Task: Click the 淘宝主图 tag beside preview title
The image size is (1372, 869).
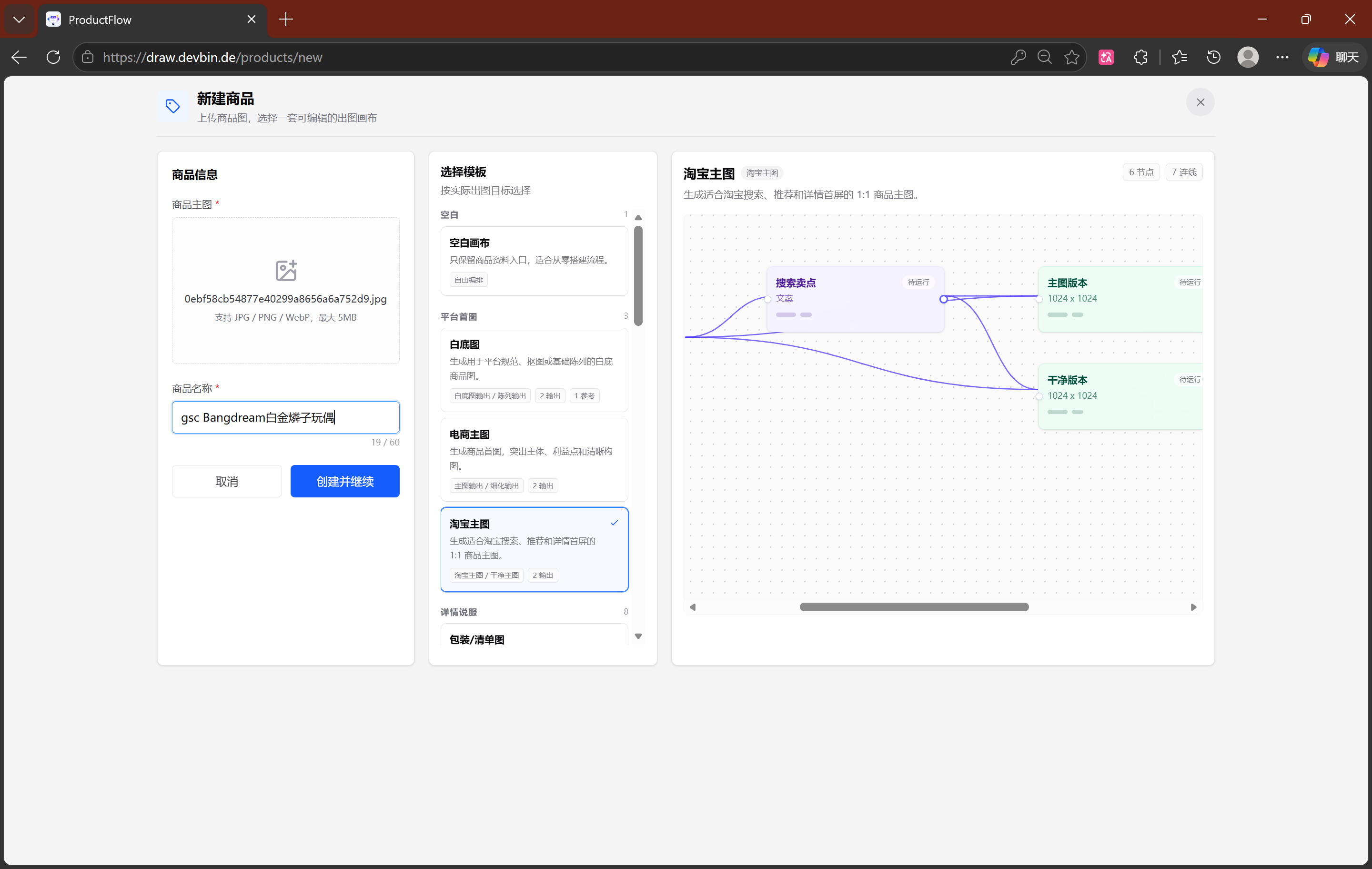Action: 762,172
